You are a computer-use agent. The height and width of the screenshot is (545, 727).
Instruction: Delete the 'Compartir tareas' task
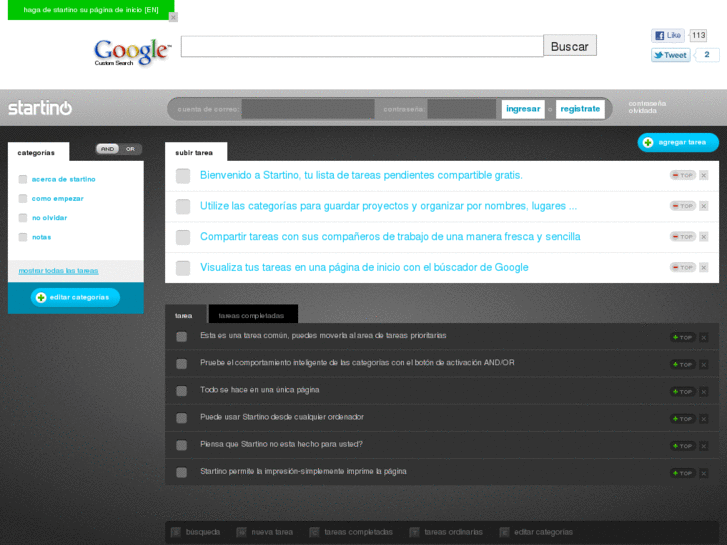(704, 237)
